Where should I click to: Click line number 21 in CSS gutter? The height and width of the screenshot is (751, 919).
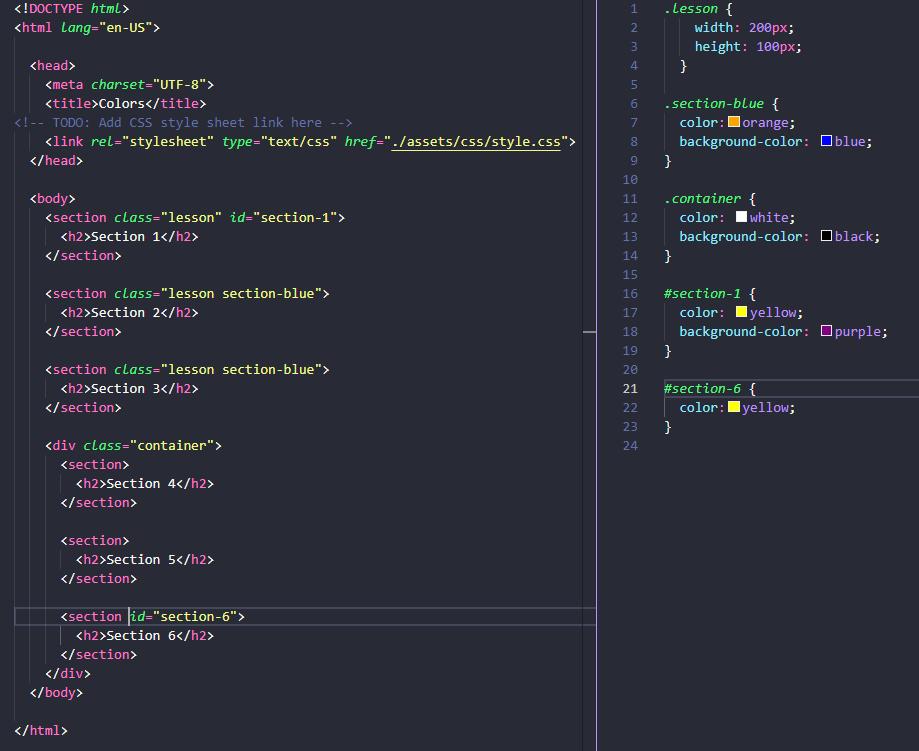630,389
